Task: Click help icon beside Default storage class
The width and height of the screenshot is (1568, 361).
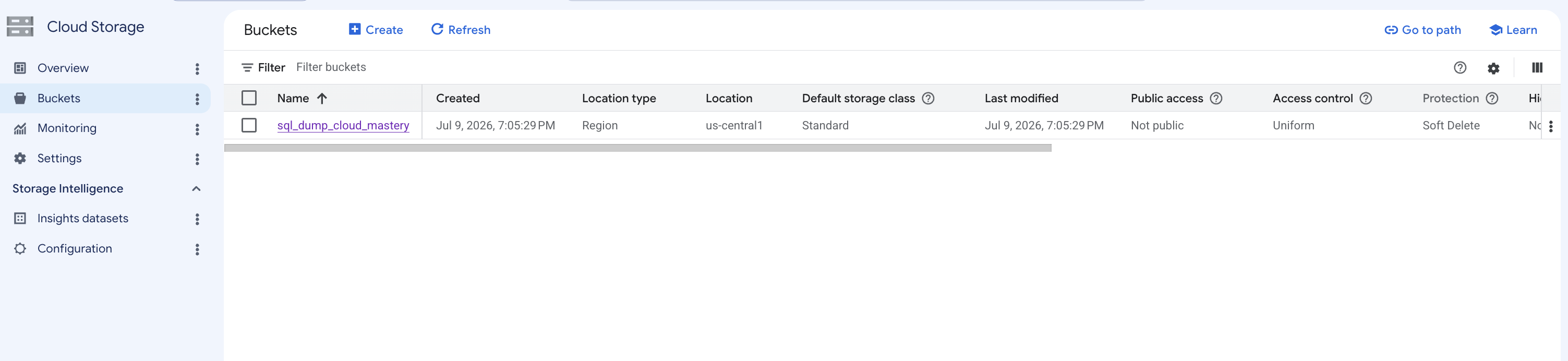Action: point(927,98)
